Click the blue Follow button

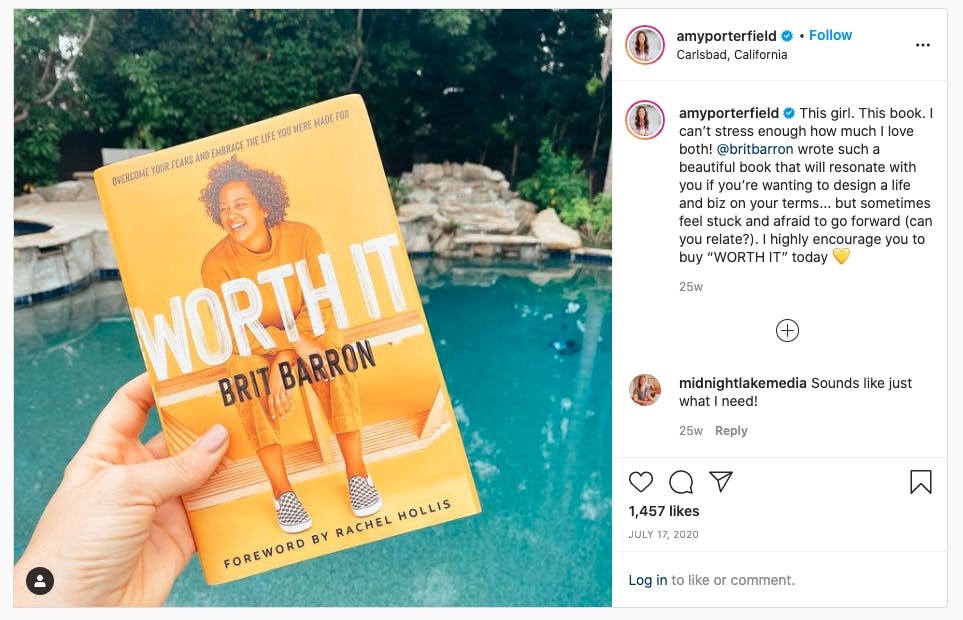(x=830, y=35)
